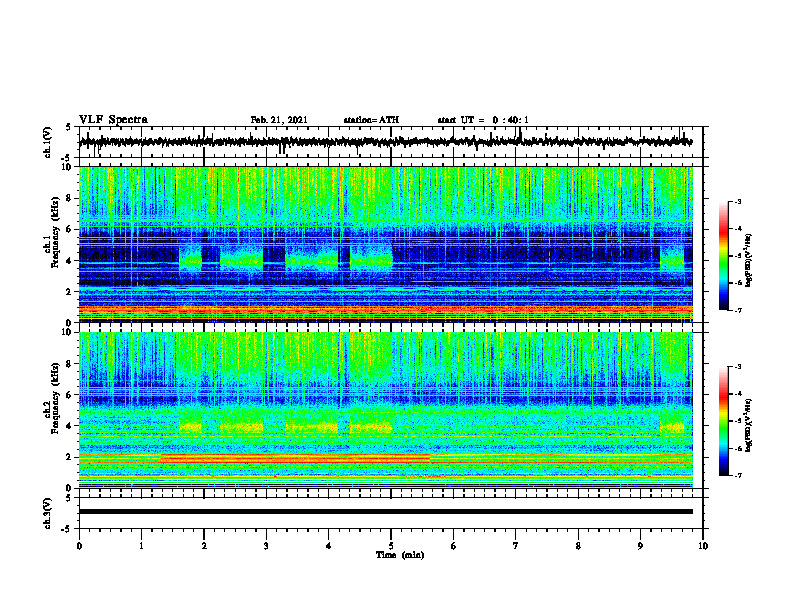Click the ch.2 spectrogram 4 kHz burst near minute 9.5

coord(672,427)
